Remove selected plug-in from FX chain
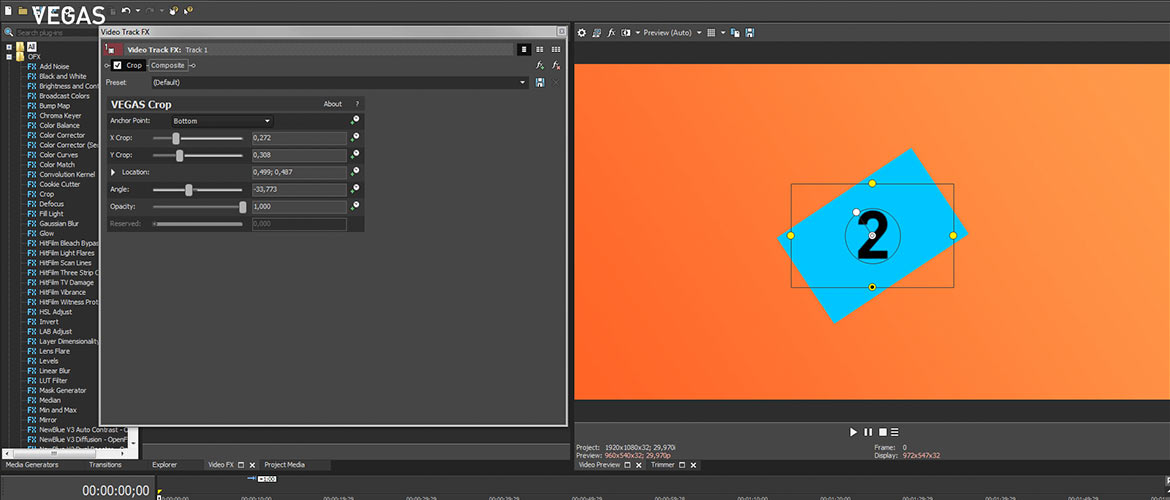Image resolution: width=1170 pixels, height=500 pixels. [556, 65]
